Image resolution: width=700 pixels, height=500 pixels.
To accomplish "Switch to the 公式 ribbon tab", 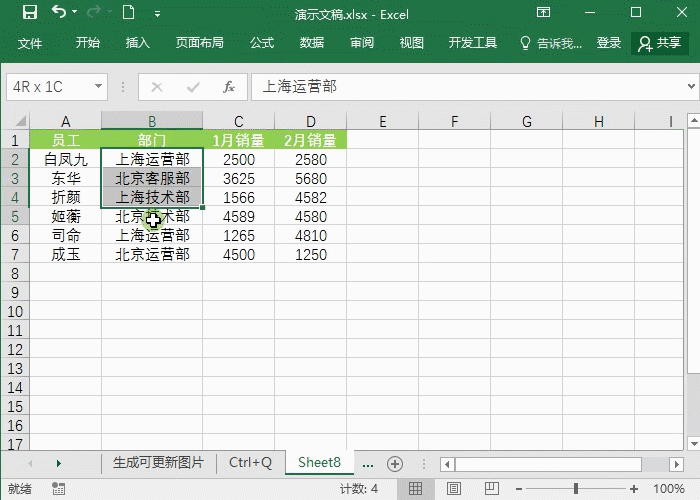I will click(262, 43).
